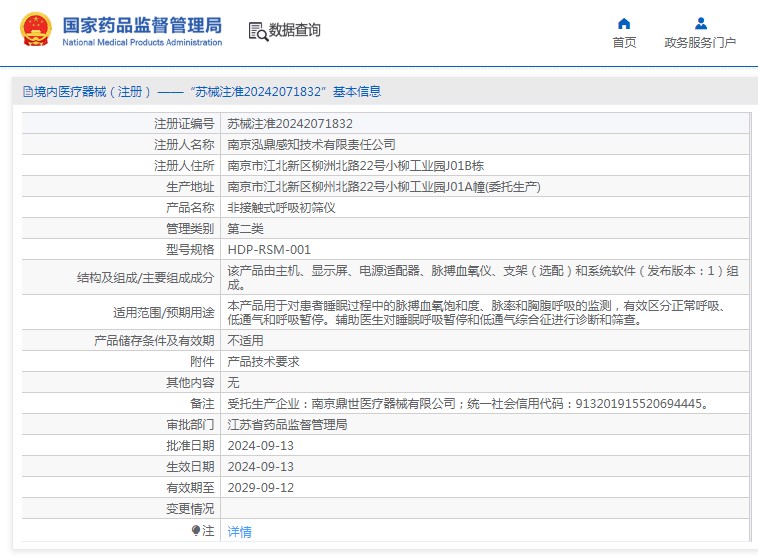
Task: Click the 其他内容 label
Action: coord(190,382)
